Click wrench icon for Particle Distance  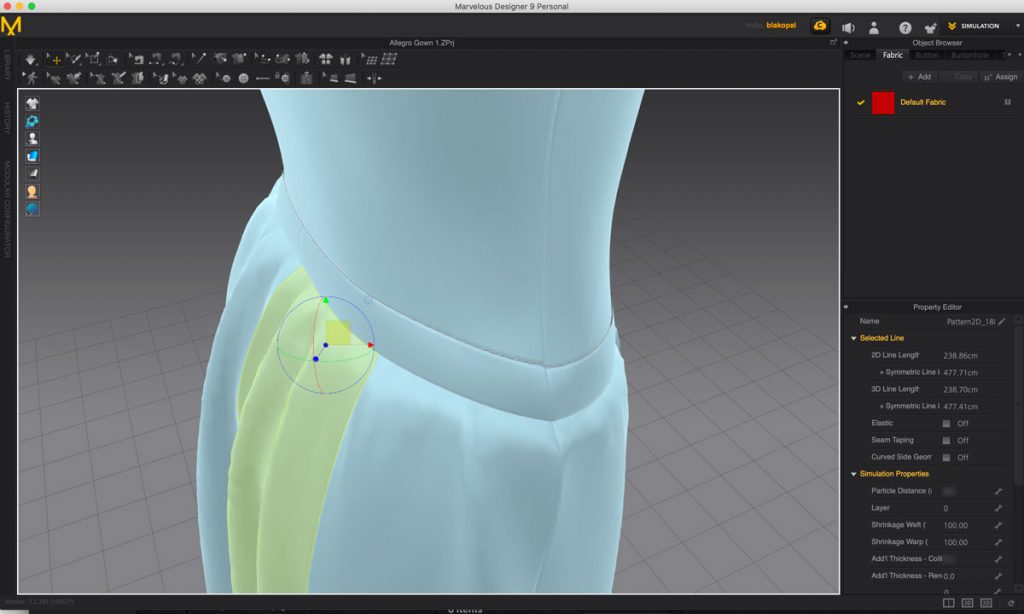pyautogui.click(x=998, y=491)
